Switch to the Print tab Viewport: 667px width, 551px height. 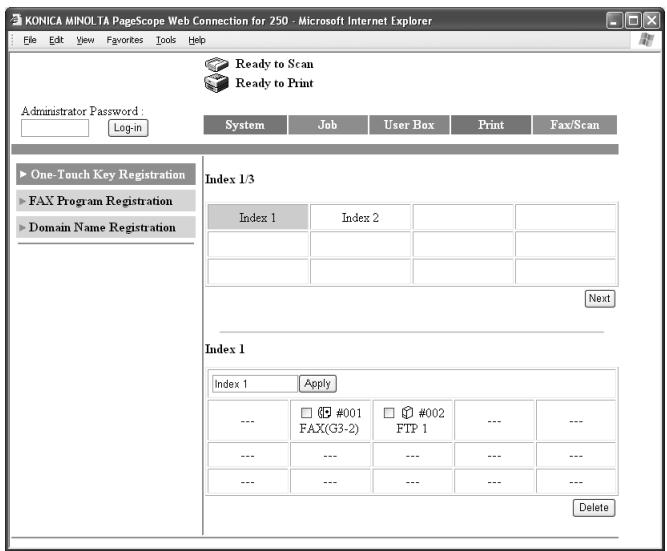point(491,125)
